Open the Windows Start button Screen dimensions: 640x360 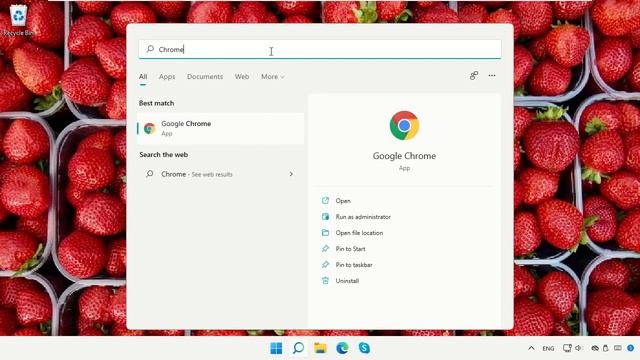276,348
